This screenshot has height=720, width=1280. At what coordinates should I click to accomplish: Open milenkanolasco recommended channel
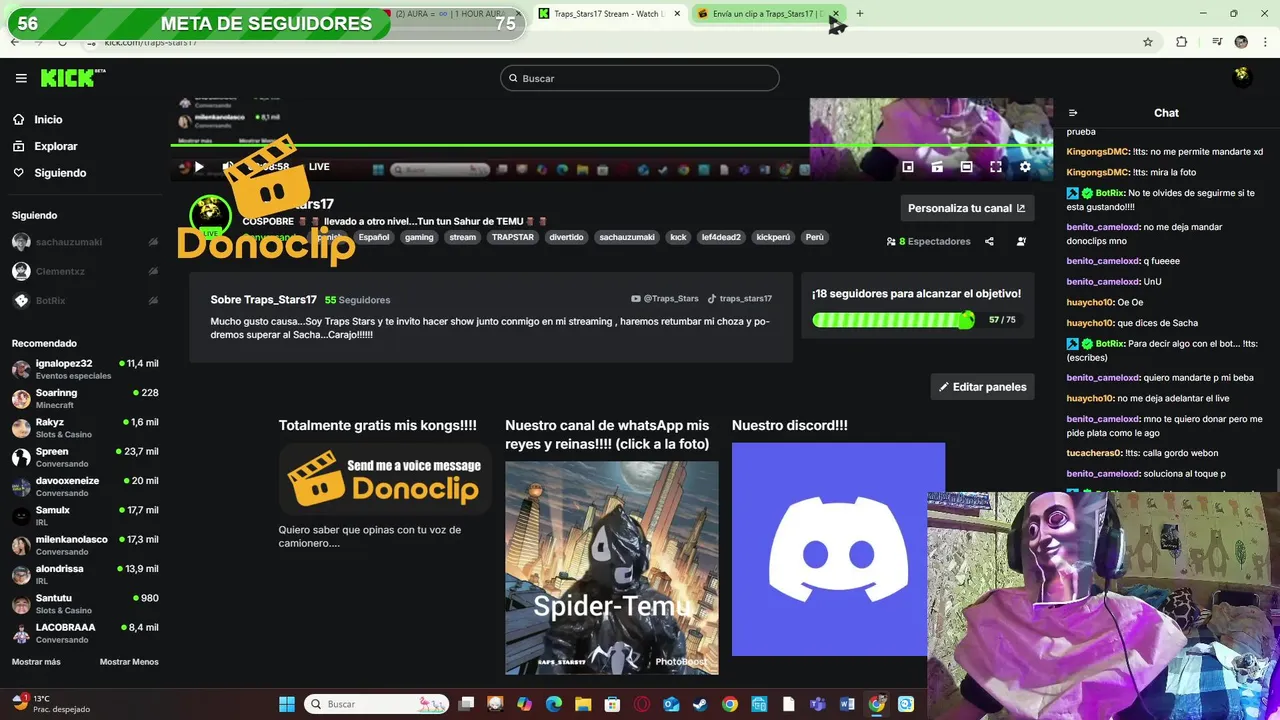tap(85, 545)
